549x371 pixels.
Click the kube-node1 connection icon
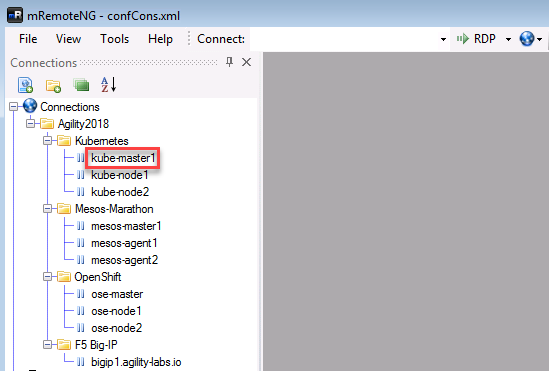(x=81, y=175)
